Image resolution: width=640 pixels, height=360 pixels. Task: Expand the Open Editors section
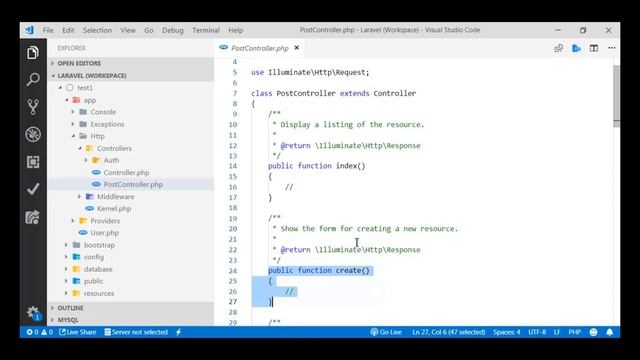(x=130, y=63)
